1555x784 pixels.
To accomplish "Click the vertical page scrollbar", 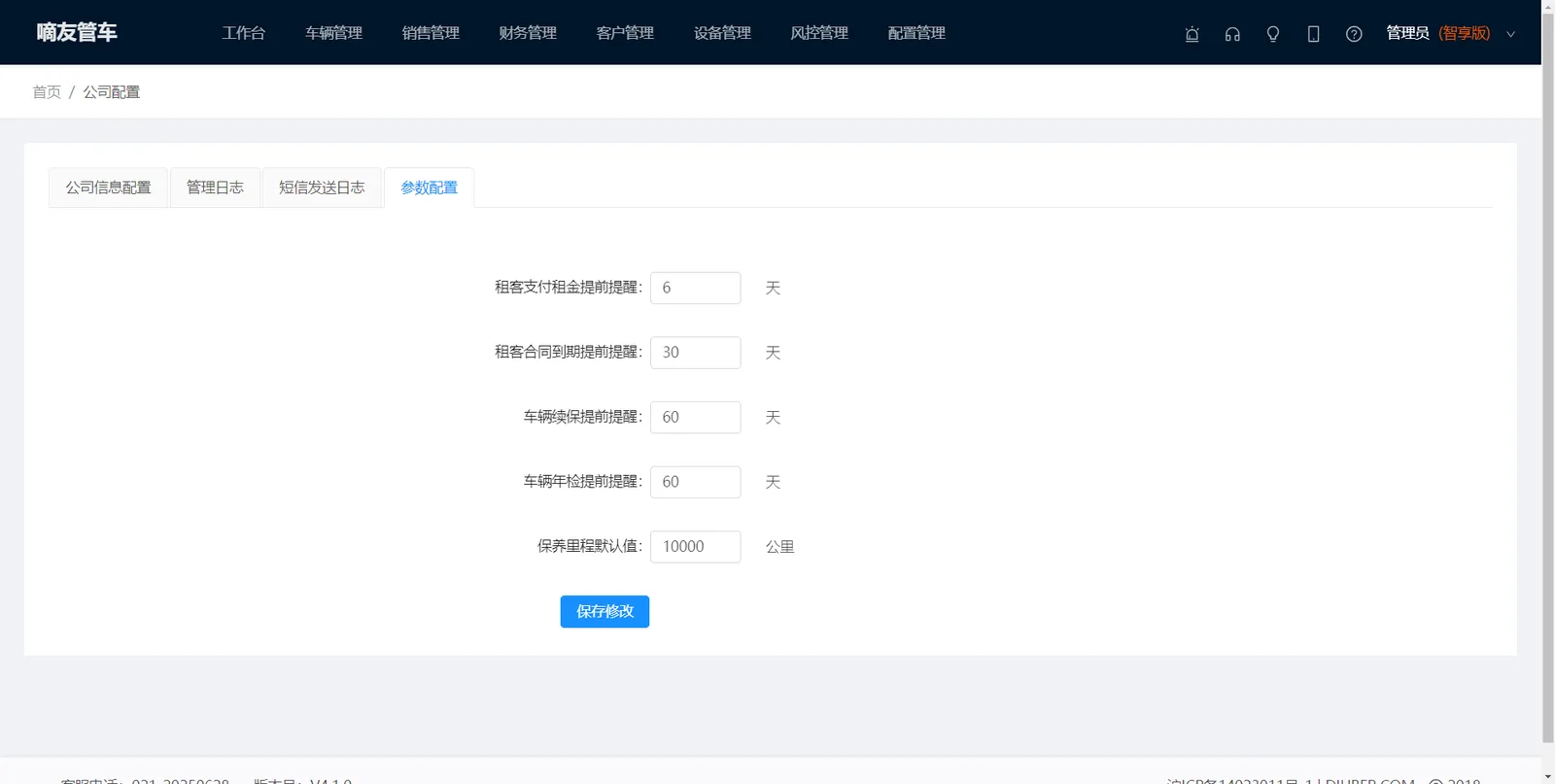I will pyautogui.click(x=1547, y=379).
